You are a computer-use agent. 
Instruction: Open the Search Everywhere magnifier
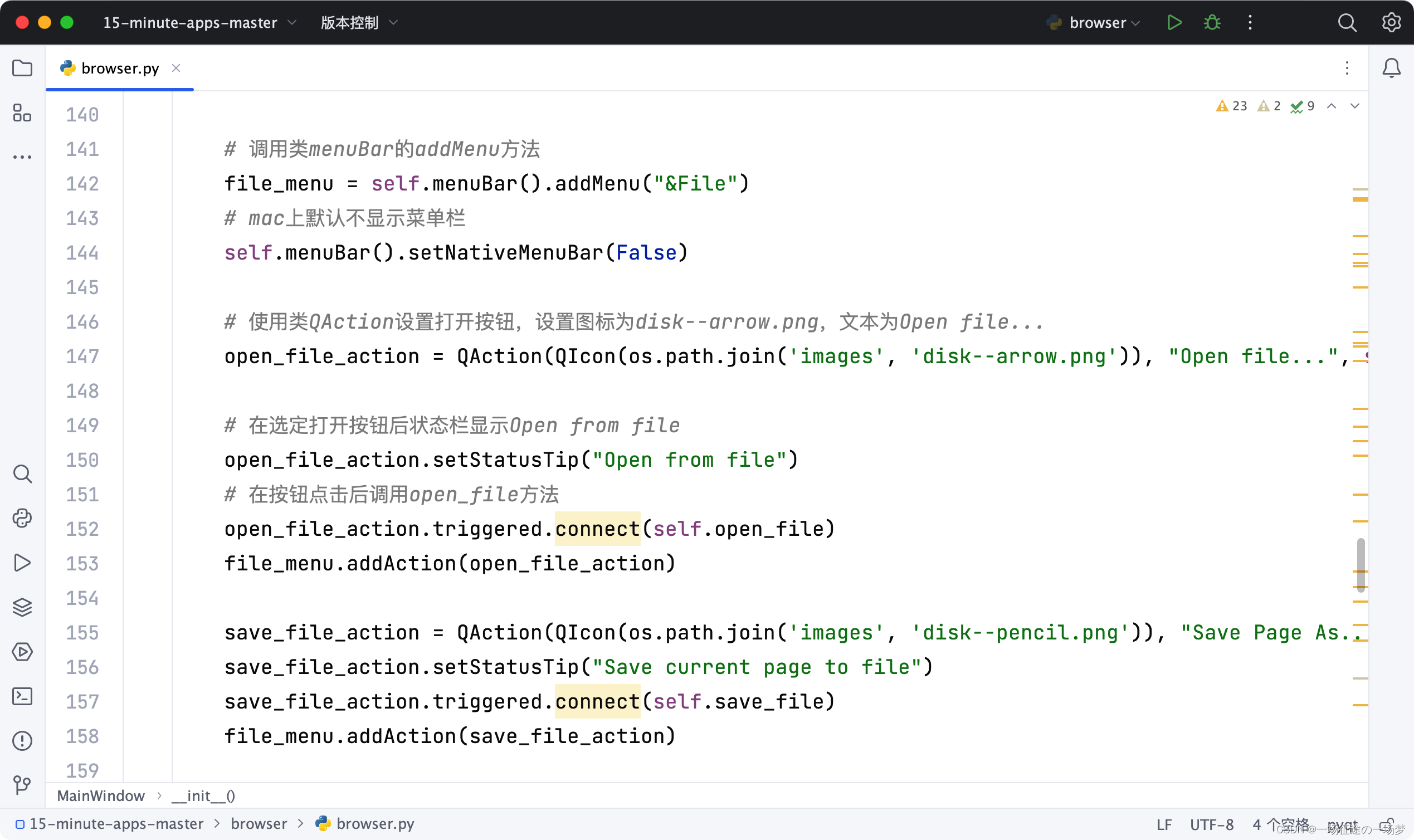(x=1348, y=23)
